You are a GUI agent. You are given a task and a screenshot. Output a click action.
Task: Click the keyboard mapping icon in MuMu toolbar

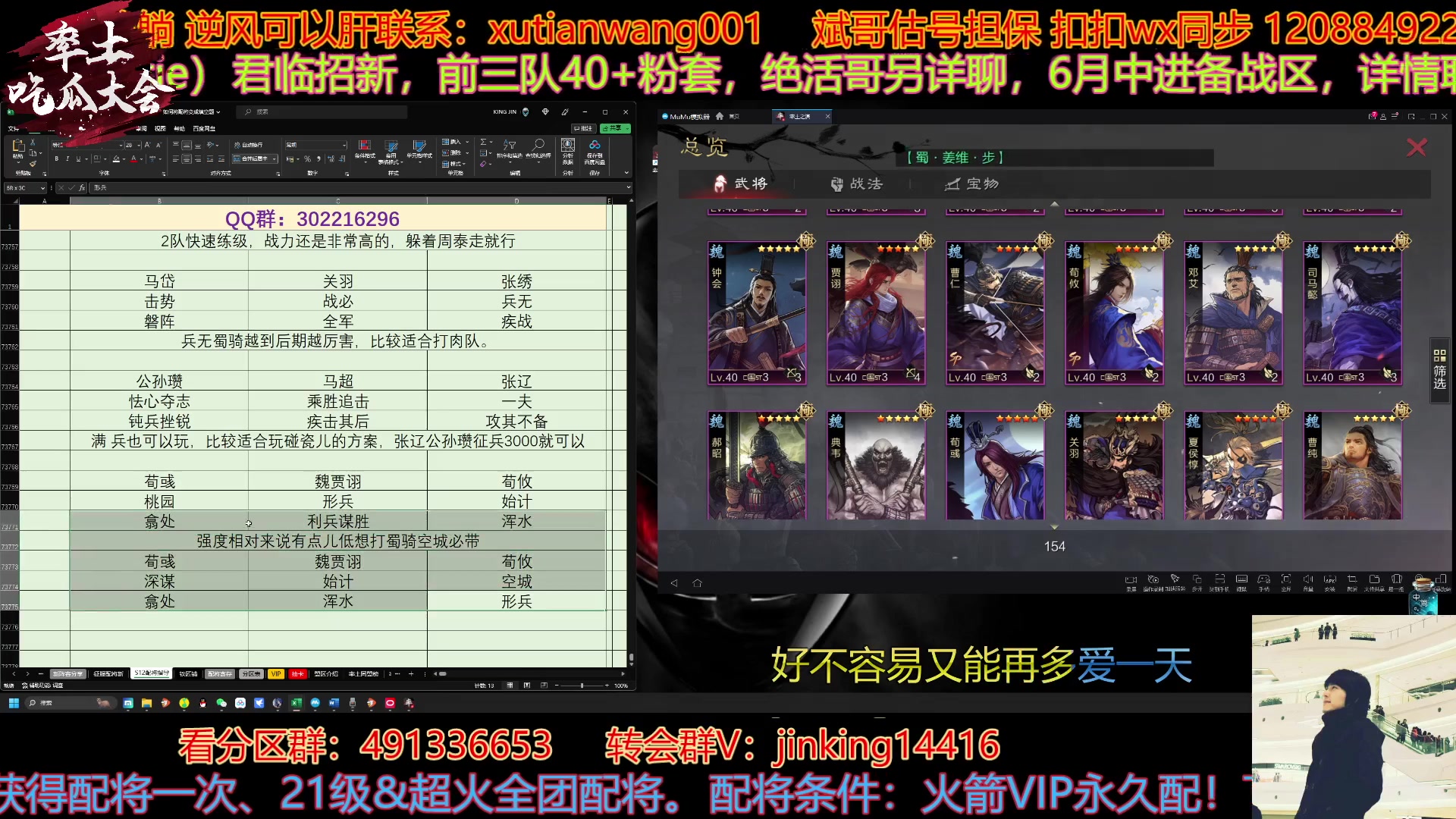[x=1241, y=579]
